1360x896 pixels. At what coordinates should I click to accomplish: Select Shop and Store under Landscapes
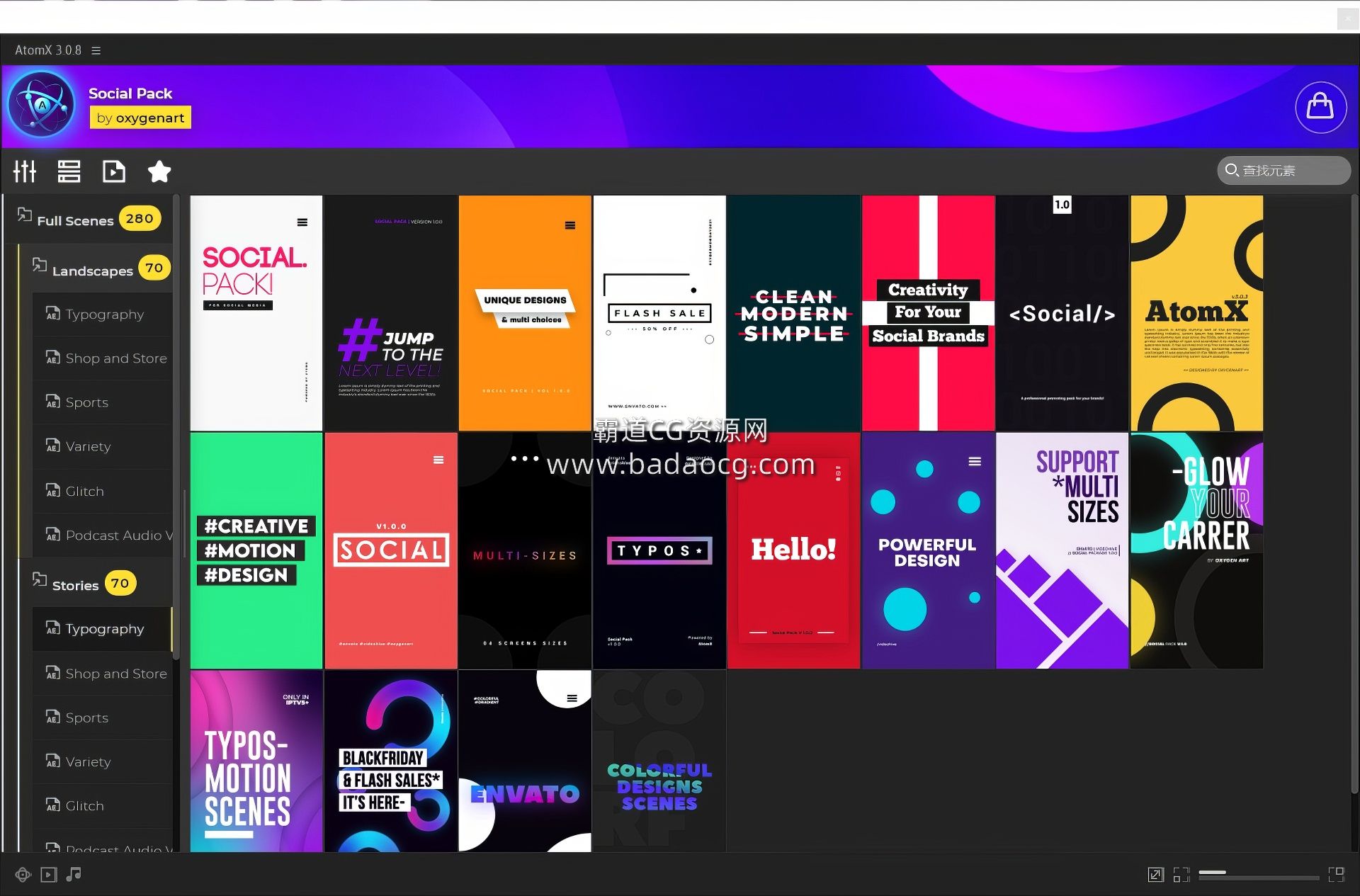102,358
